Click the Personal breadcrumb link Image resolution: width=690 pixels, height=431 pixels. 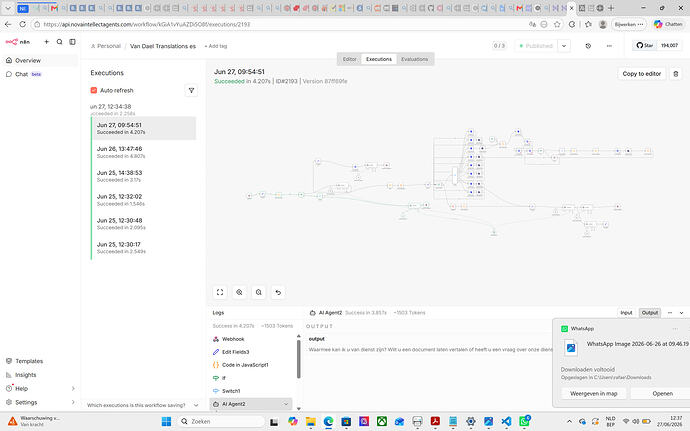(106, 46)
